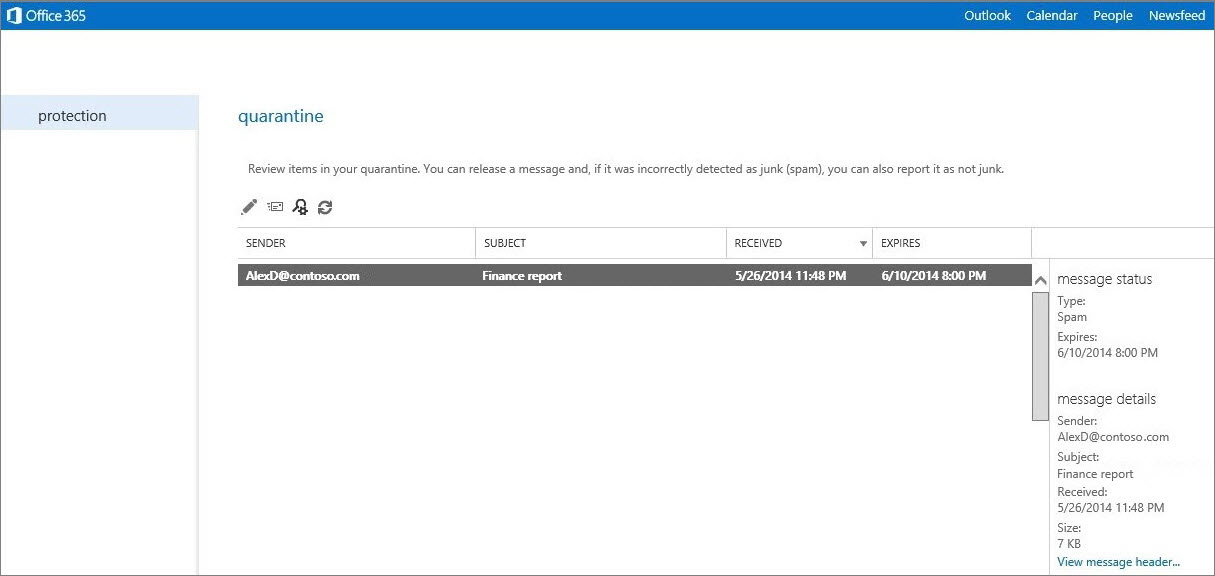1215x576 pixels.
Task: Click the release message envelope icon
Action: click(x=275, y=207)
